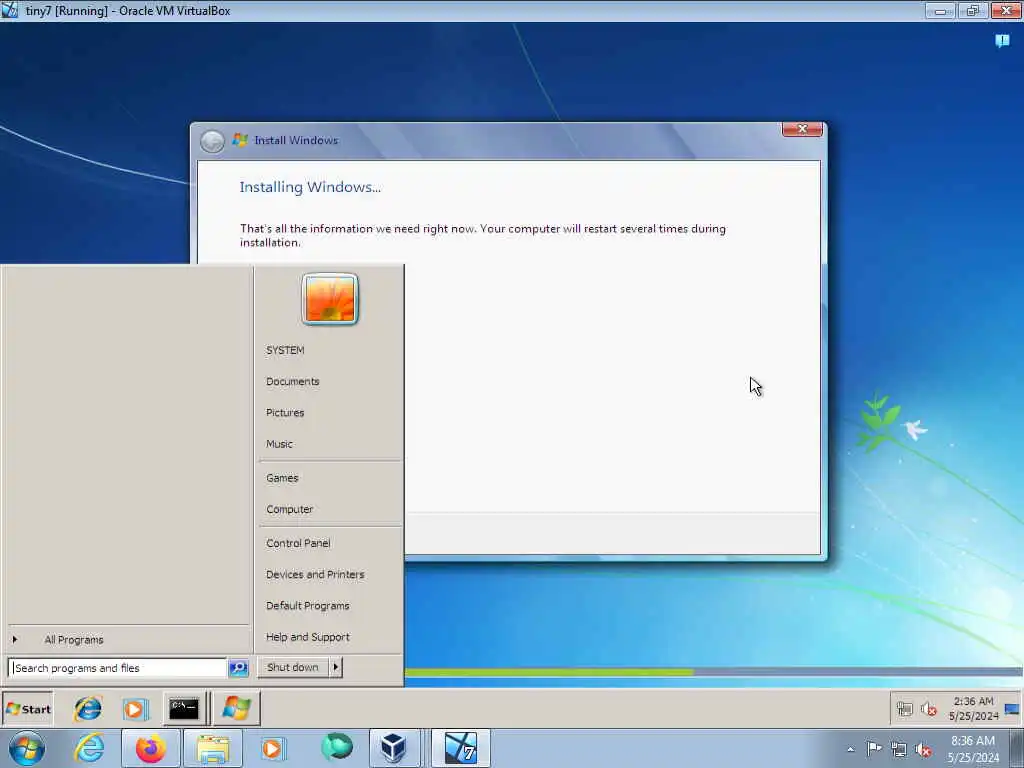Open the host Windows Start orb
1024x768 pixels.
click(x=27, y=748)
